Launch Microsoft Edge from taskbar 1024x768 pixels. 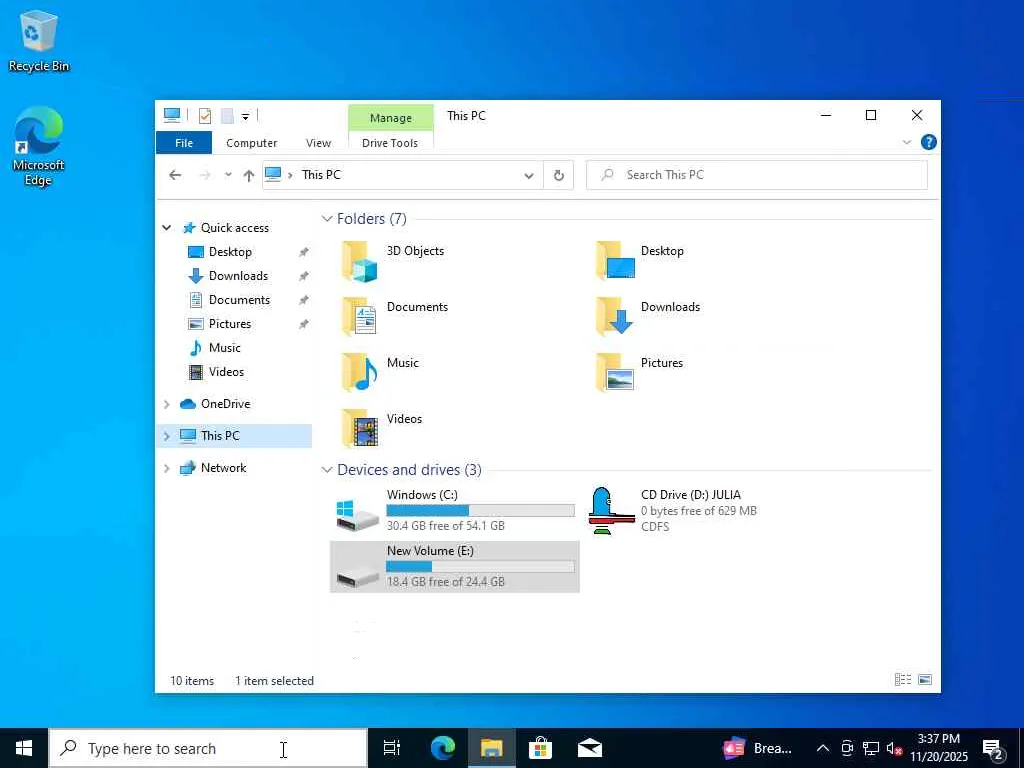[x=442, y=748]
